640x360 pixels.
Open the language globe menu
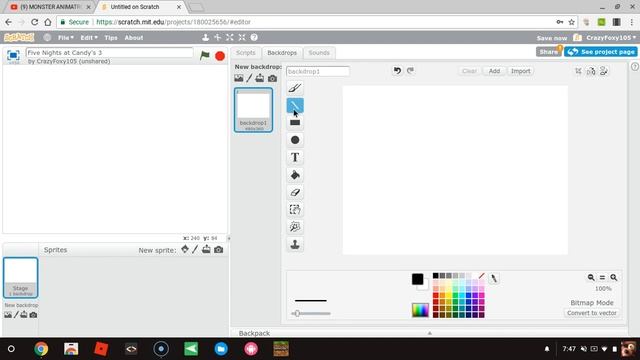[47, 38]
